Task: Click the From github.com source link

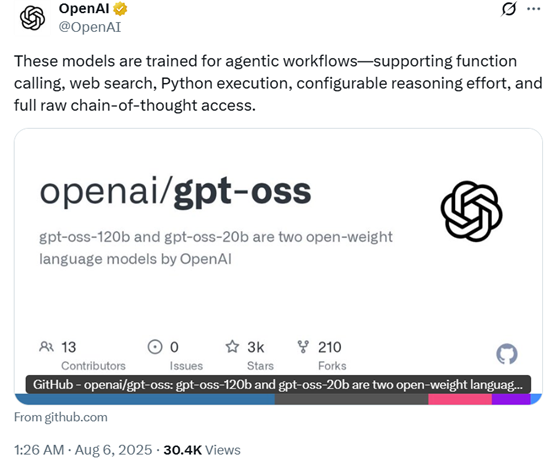Action: tap(61, 417)
